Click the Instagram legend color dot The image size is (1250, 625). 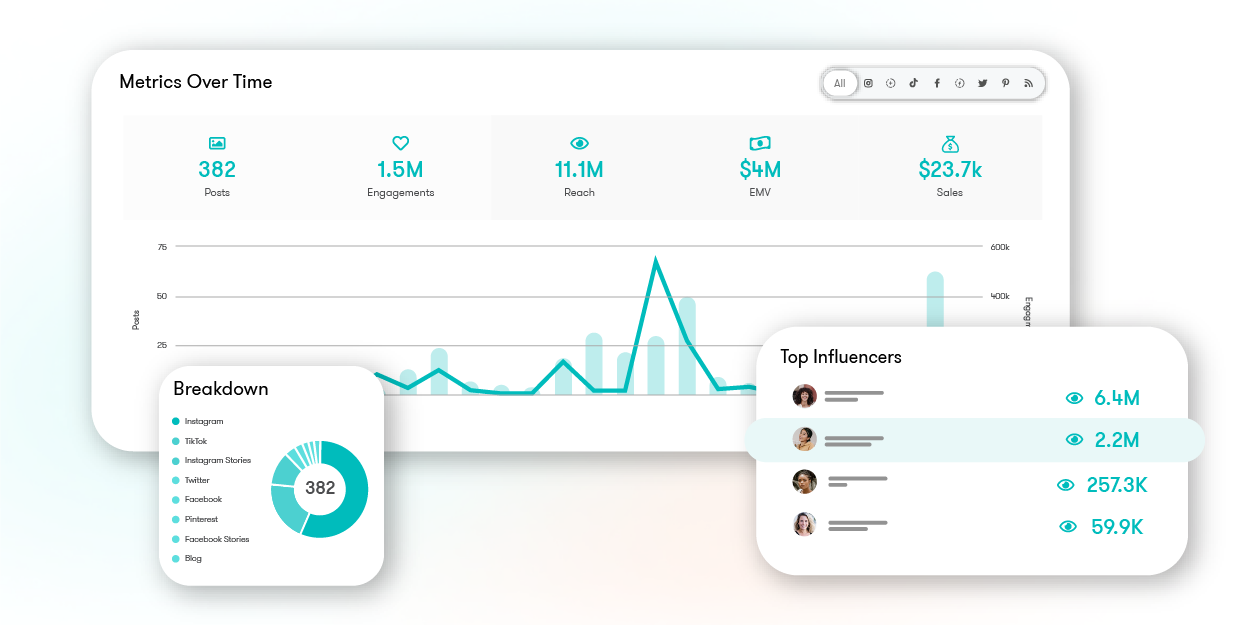[176, 421]
